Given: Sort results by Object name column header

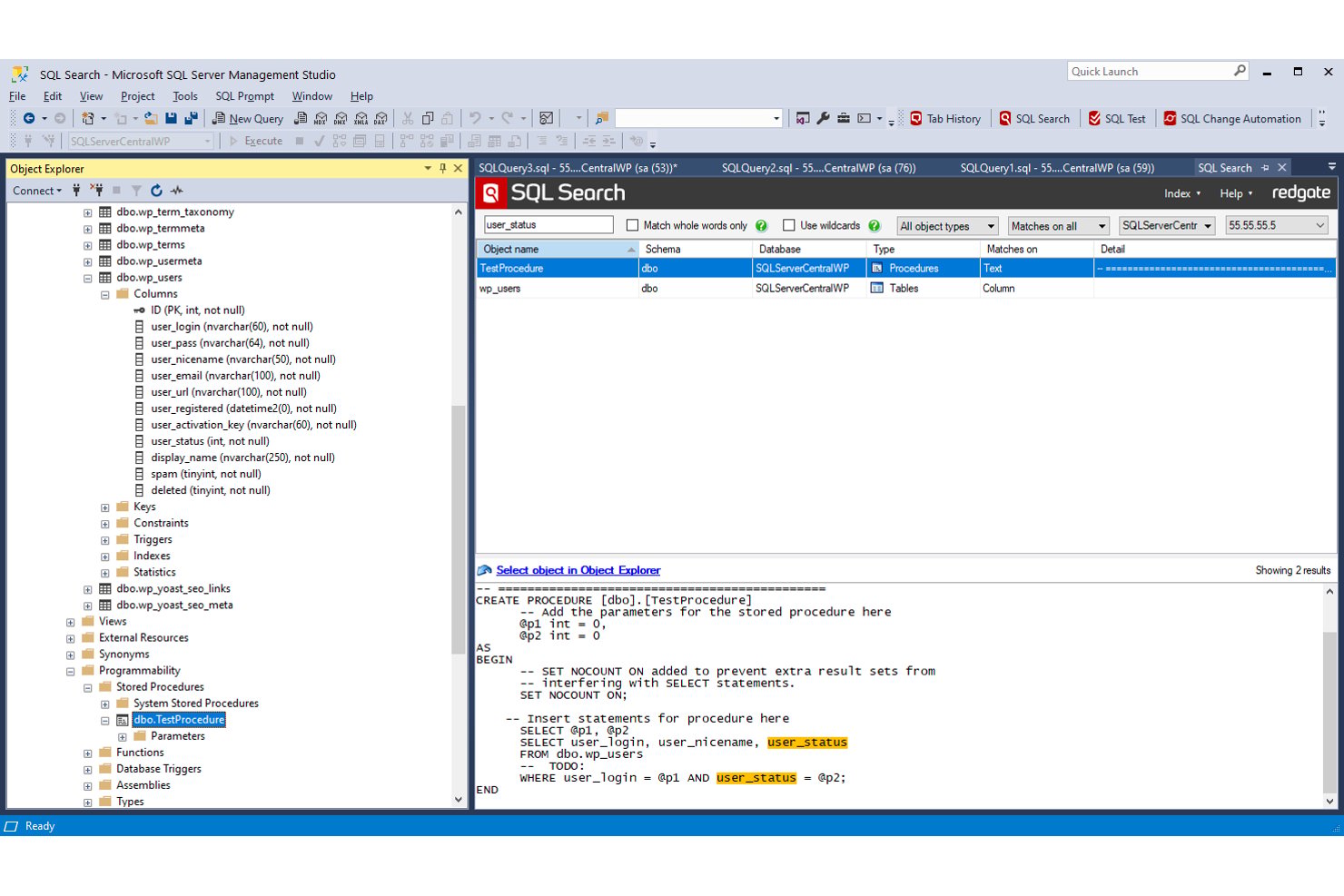Looking at the screenshot, I should (558, 249).
